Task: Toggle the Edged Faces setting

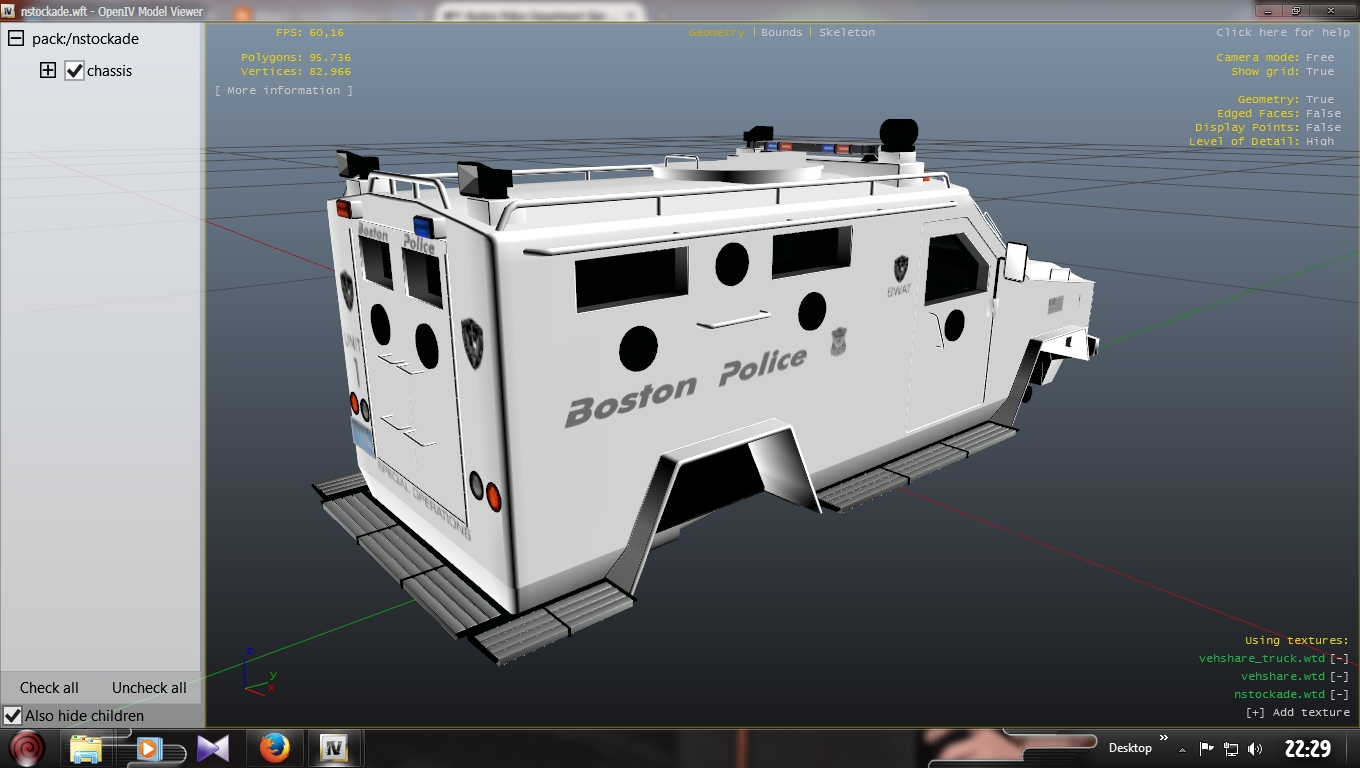Action: [1323, 114]
